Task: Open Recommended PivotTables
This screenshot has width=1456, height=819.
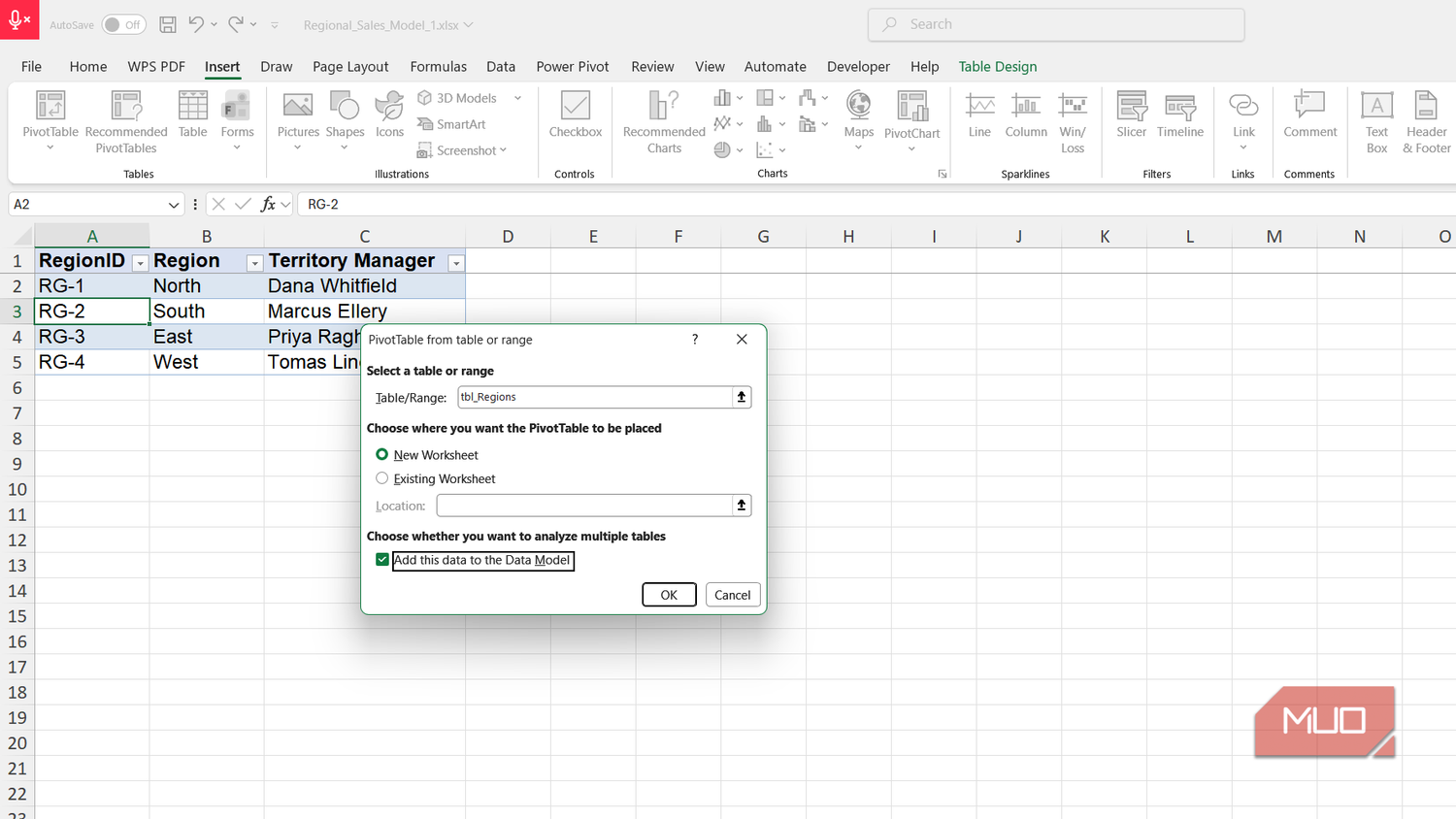Action: (x=126, y=121)
